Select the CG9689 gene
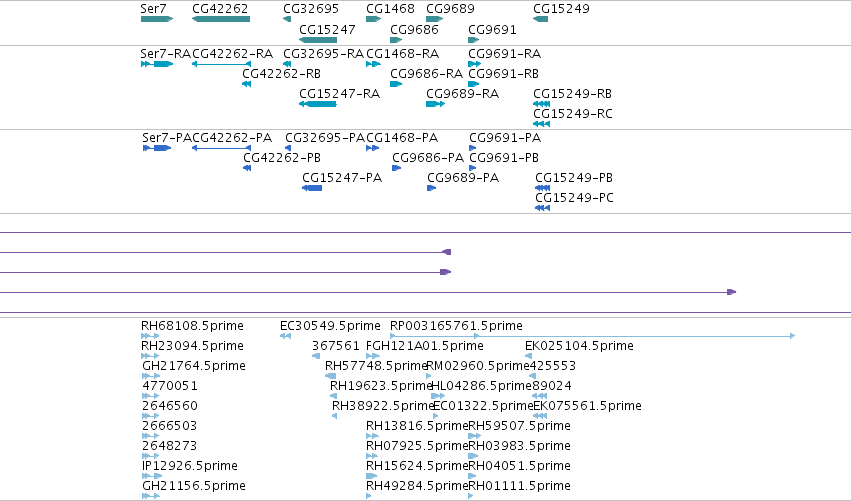851x501 pixels. click(435, 19)
